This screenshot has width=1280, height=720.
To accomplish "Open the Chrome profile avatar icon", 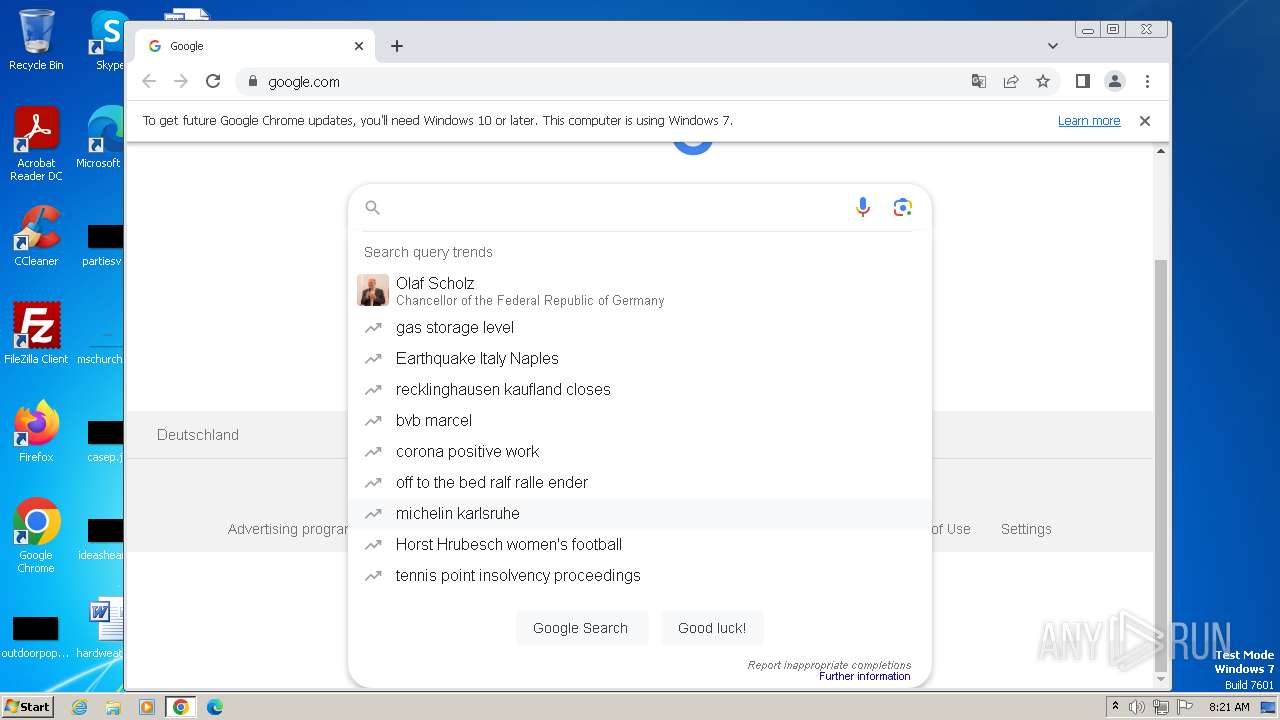I will pos(1115,81).
